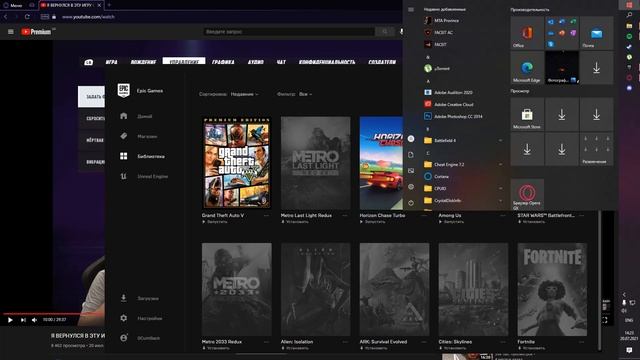Open the Settings gear in Epic sidebar
640x360 pixels.
(x=124, y=318)
